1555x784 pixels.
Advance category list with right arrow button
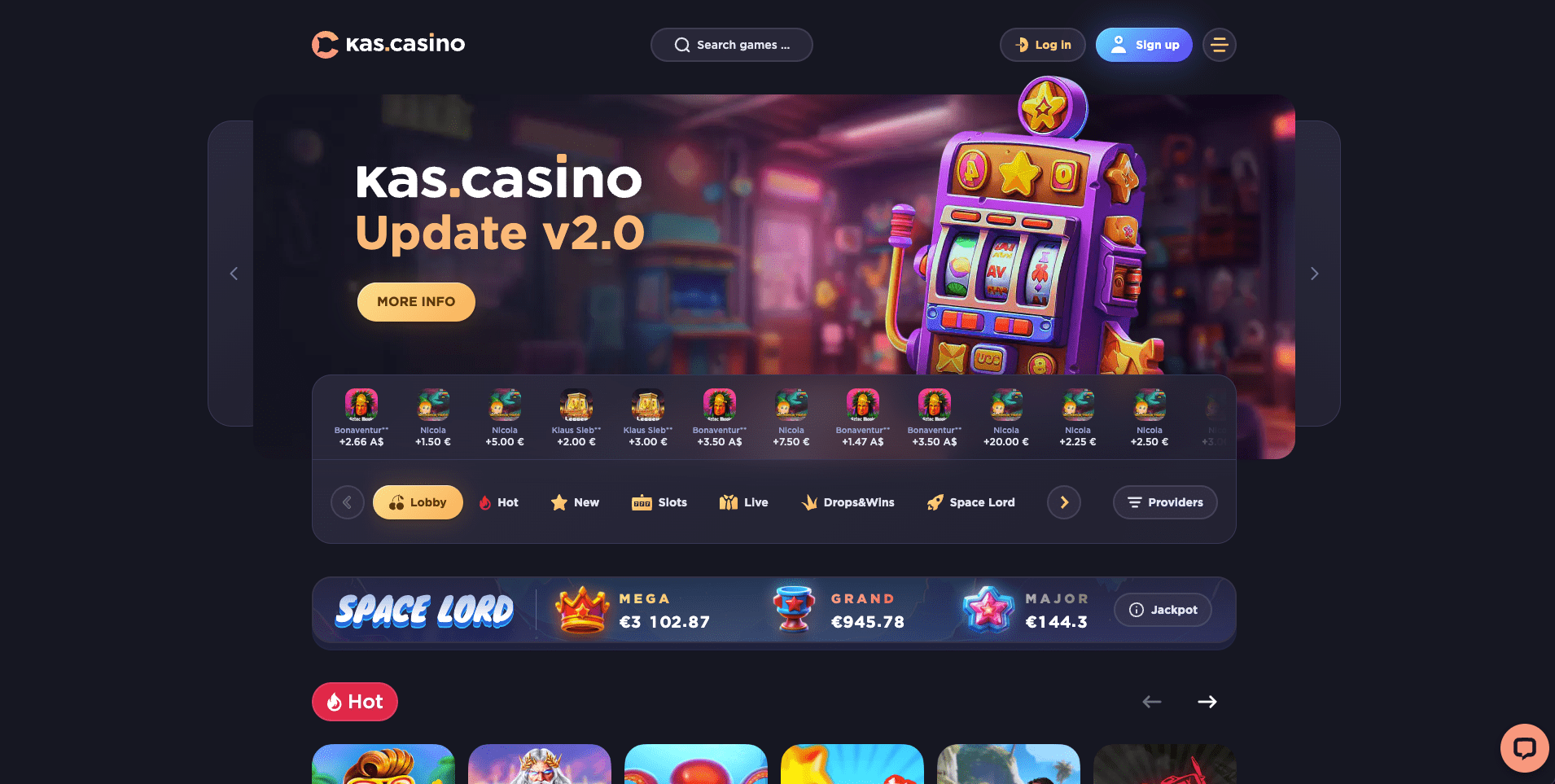tap(1064, 502)
